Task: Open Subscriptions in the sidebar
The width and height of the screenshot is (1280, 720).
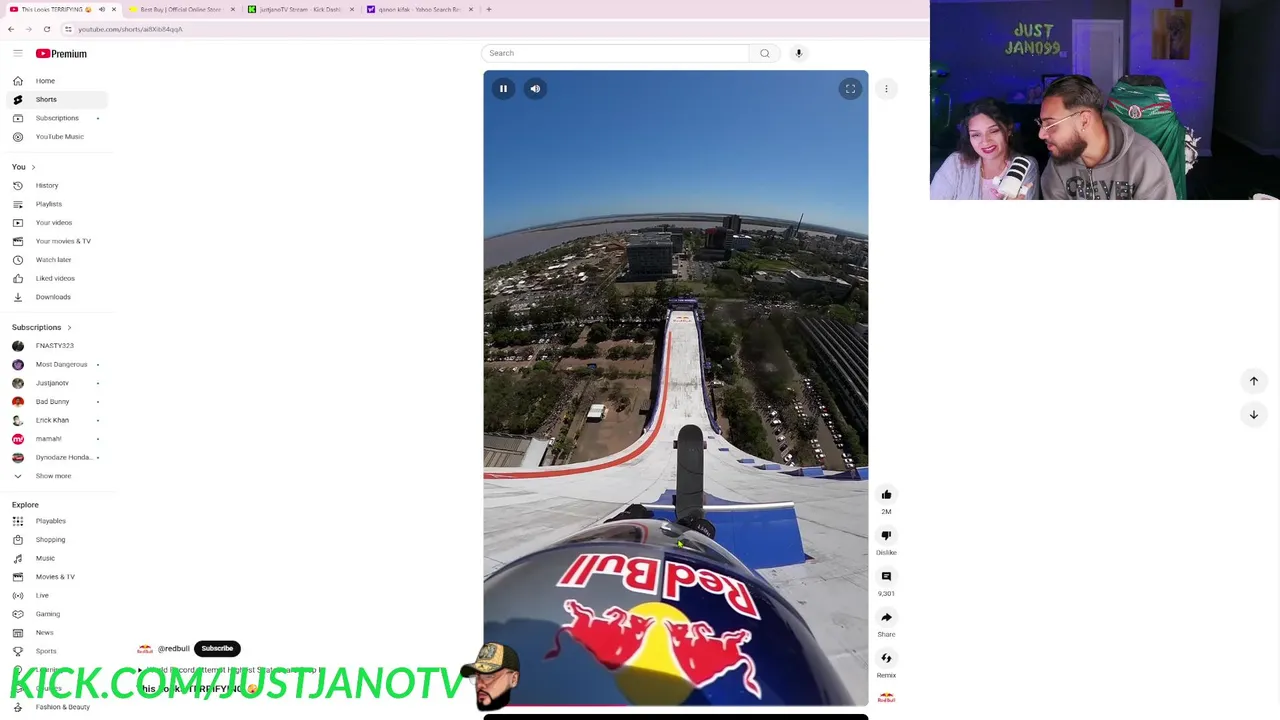Action: pyautogui.click(x=55, y=118)
